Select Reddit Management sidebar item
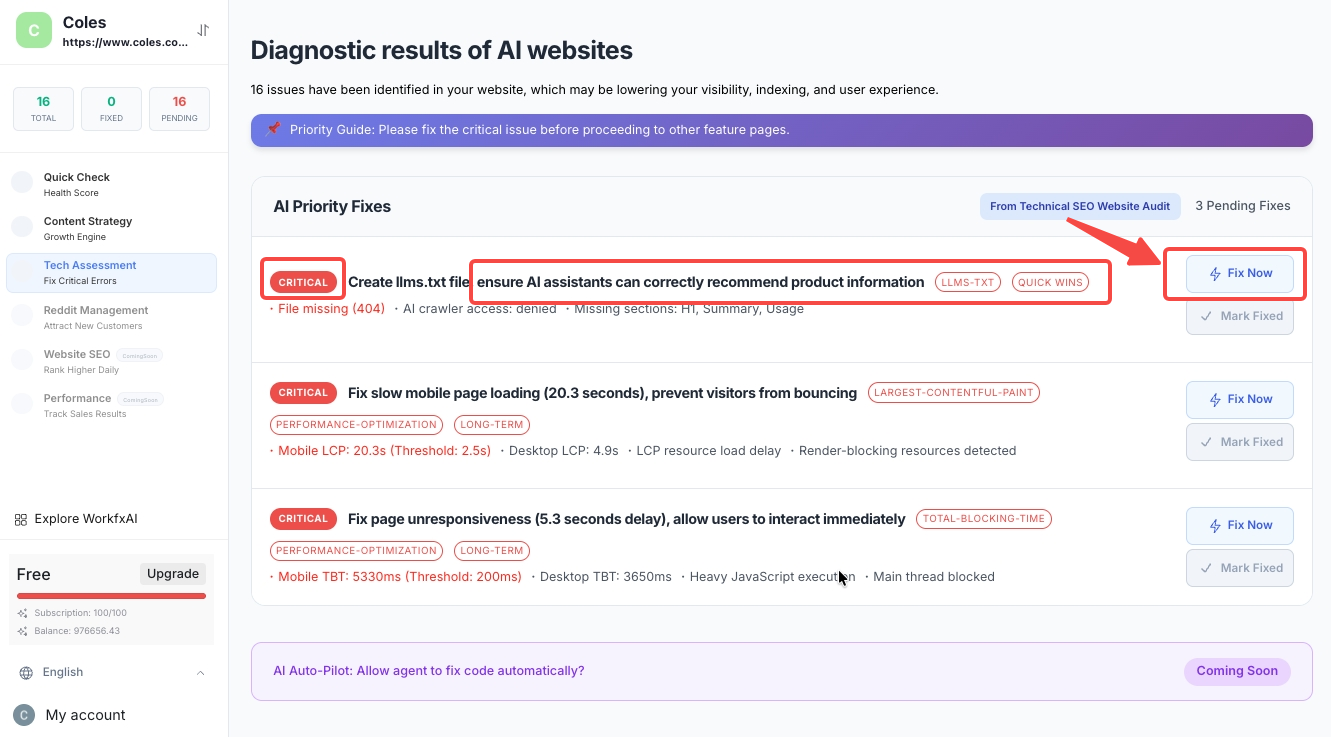 tap(95, 317)
